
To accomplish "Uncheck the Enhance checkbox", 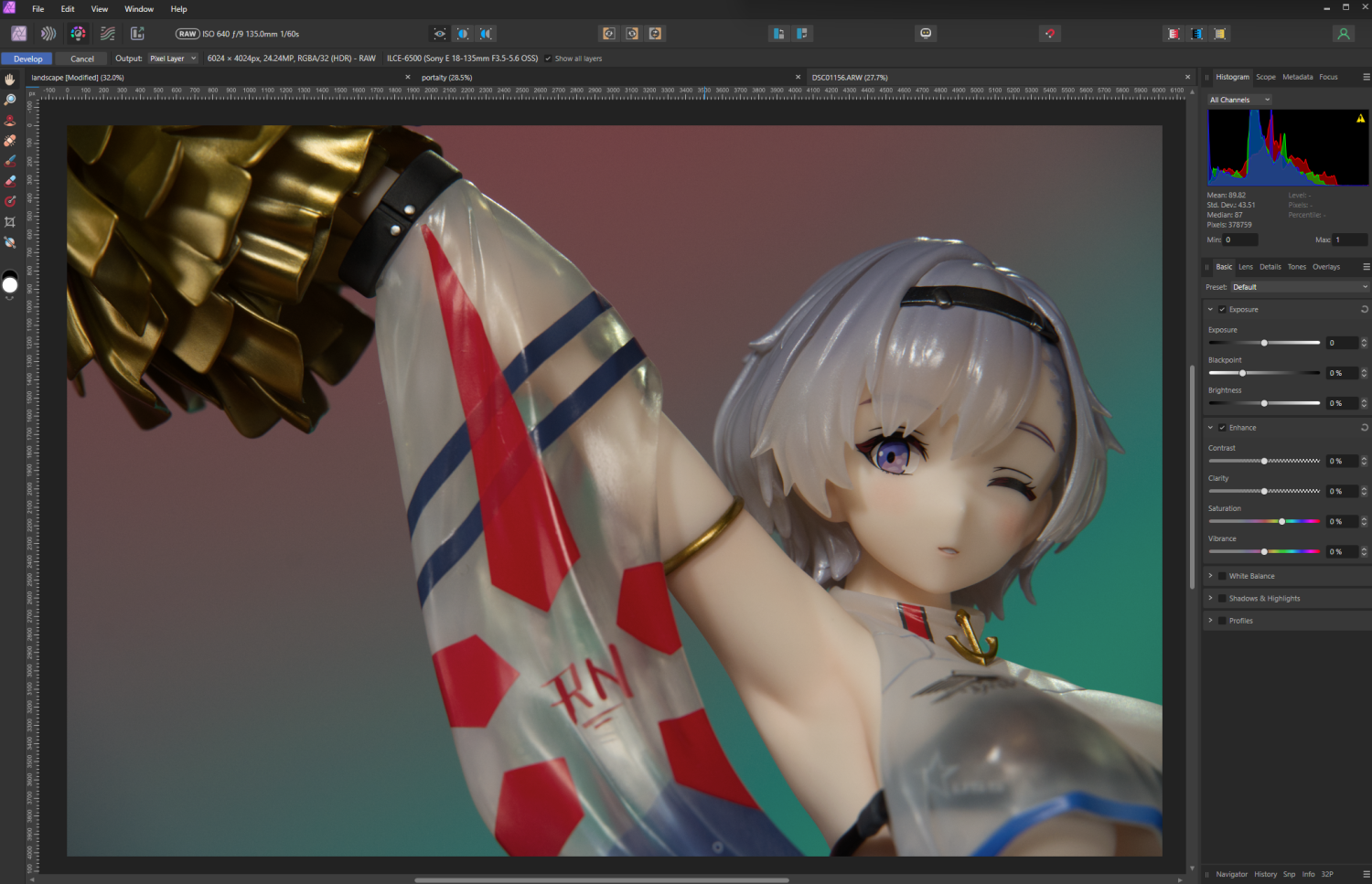I will click(1222, 427).
